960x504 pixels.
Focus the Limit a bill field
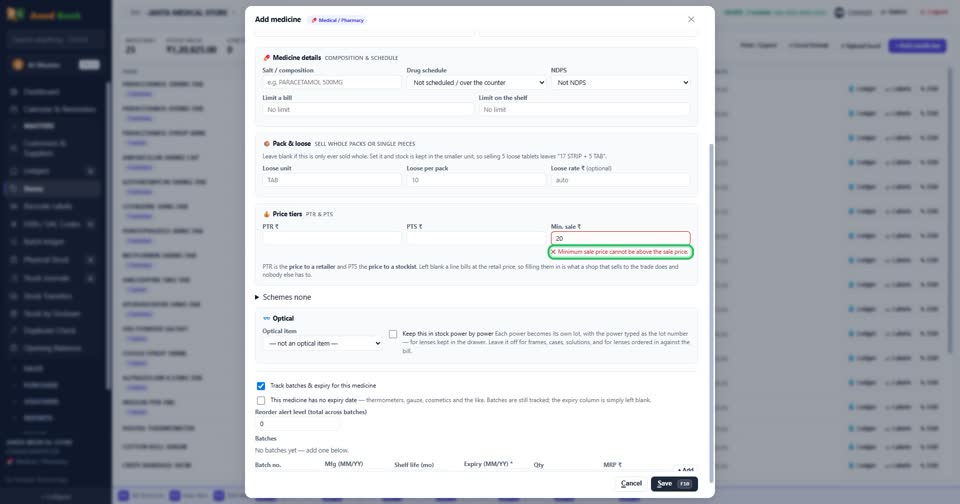coord(368,110)
